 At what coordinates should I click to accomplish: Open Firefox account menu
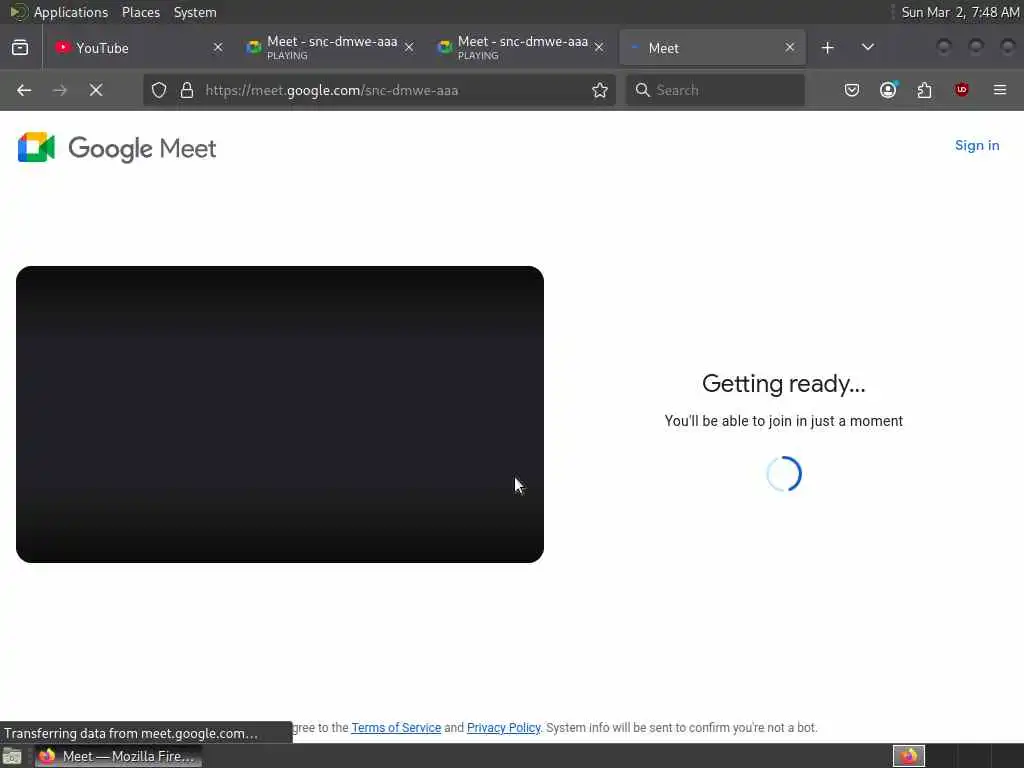[888, 90]
